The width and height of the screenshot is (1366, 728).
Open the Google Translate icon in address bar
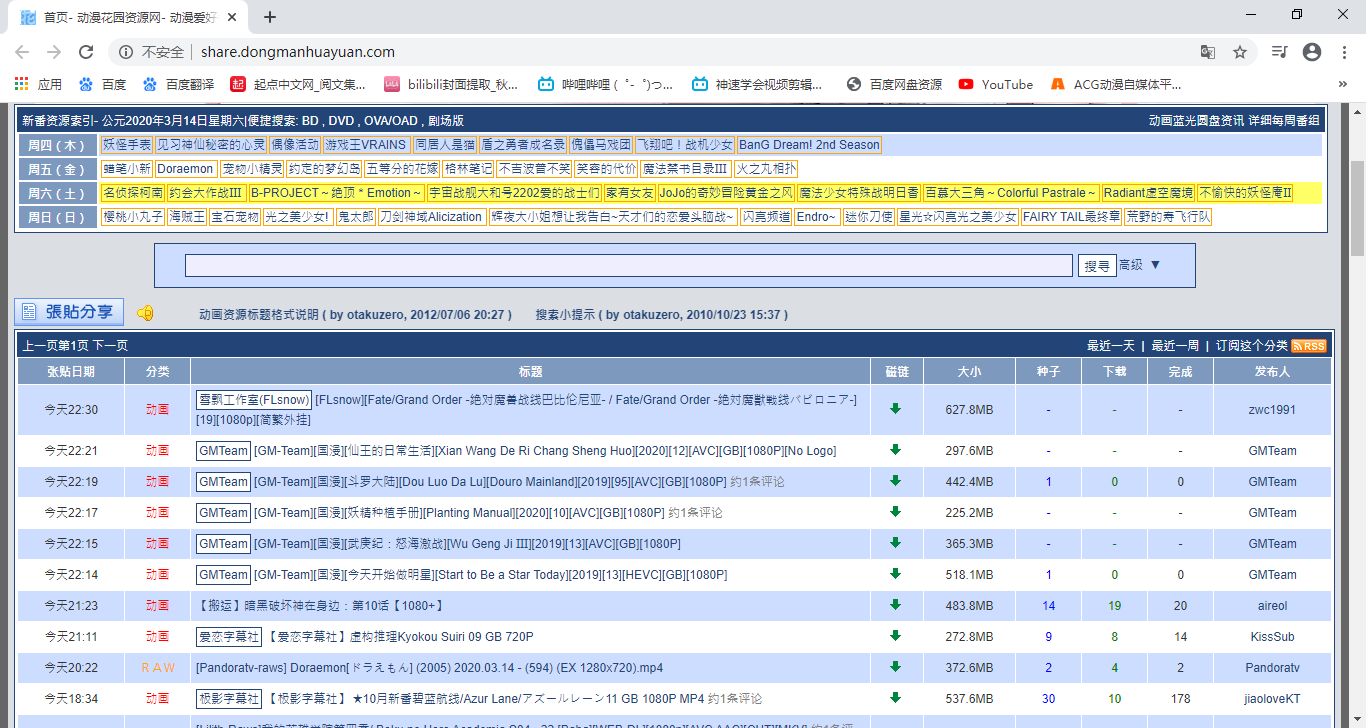tap(1208, 52)
